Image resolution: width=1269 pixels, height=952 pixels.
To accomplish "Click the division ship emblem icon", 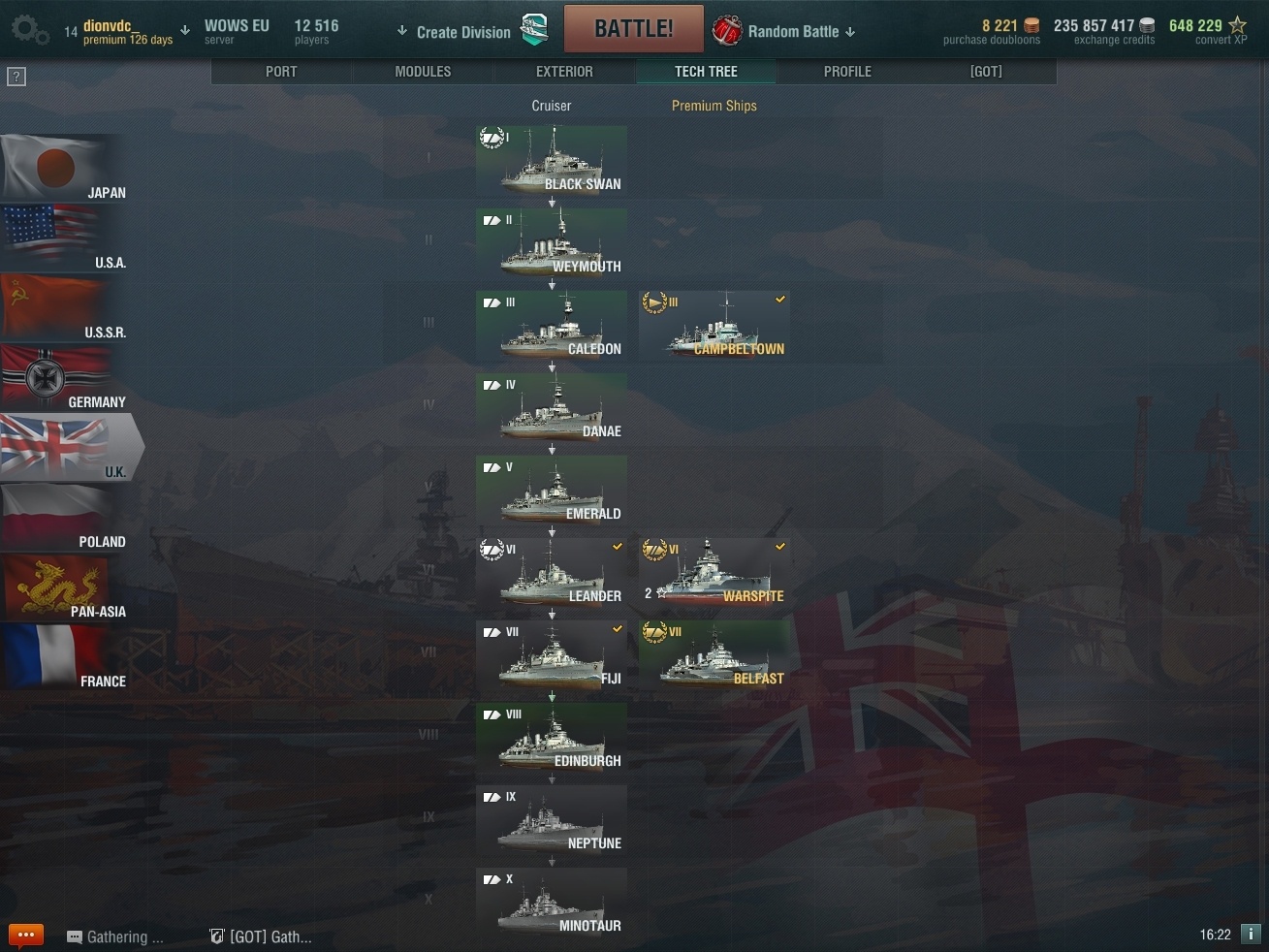I will pyautogui.click(x=534, y=30).
